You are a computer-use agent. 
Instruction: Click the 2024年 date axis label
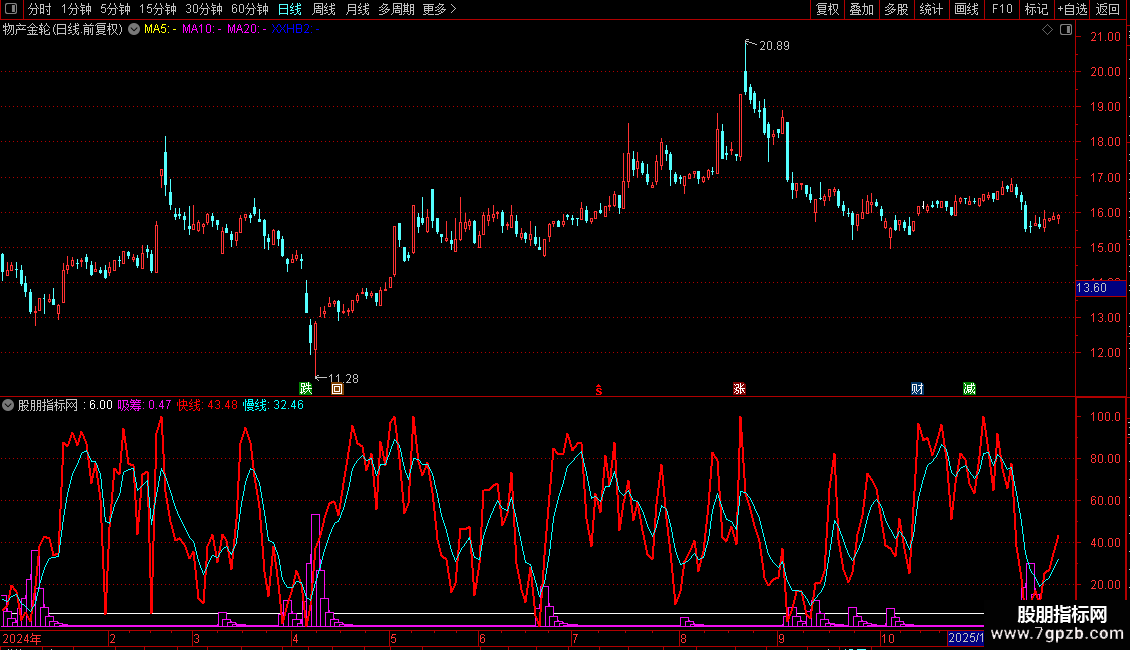[22, 638]
